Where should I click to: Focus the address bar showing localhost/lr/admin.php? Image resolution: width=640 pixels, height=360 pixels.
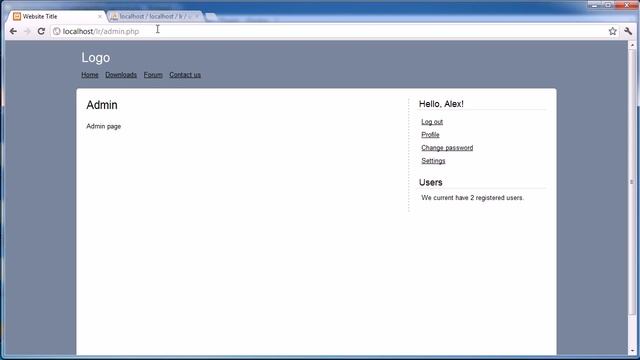point(331,31)
